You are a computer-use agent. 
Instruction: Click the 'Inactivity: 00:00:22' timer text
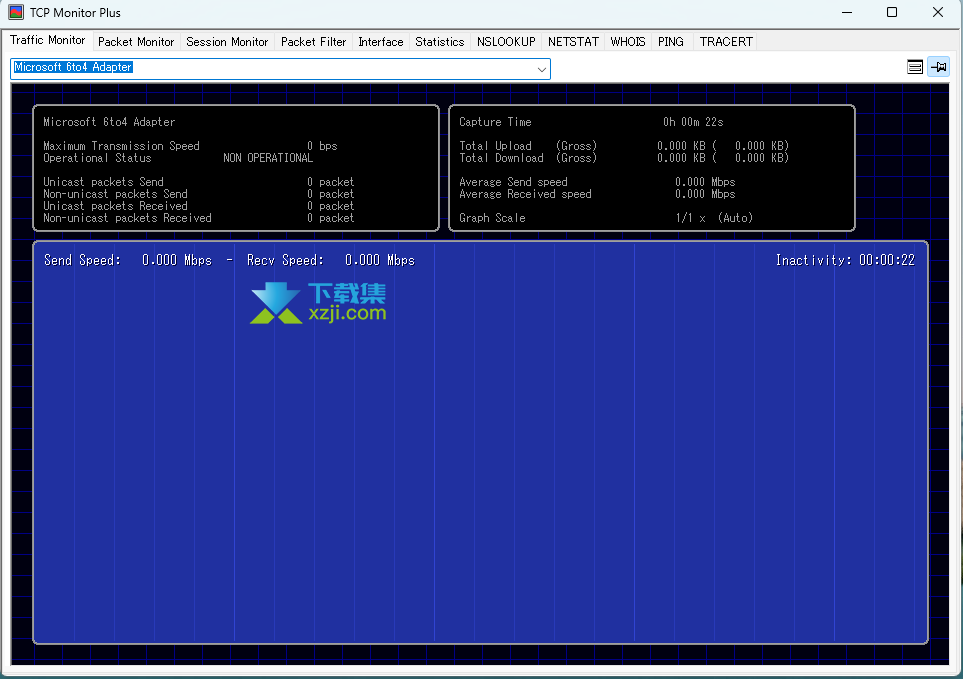[x=845, y=260]
